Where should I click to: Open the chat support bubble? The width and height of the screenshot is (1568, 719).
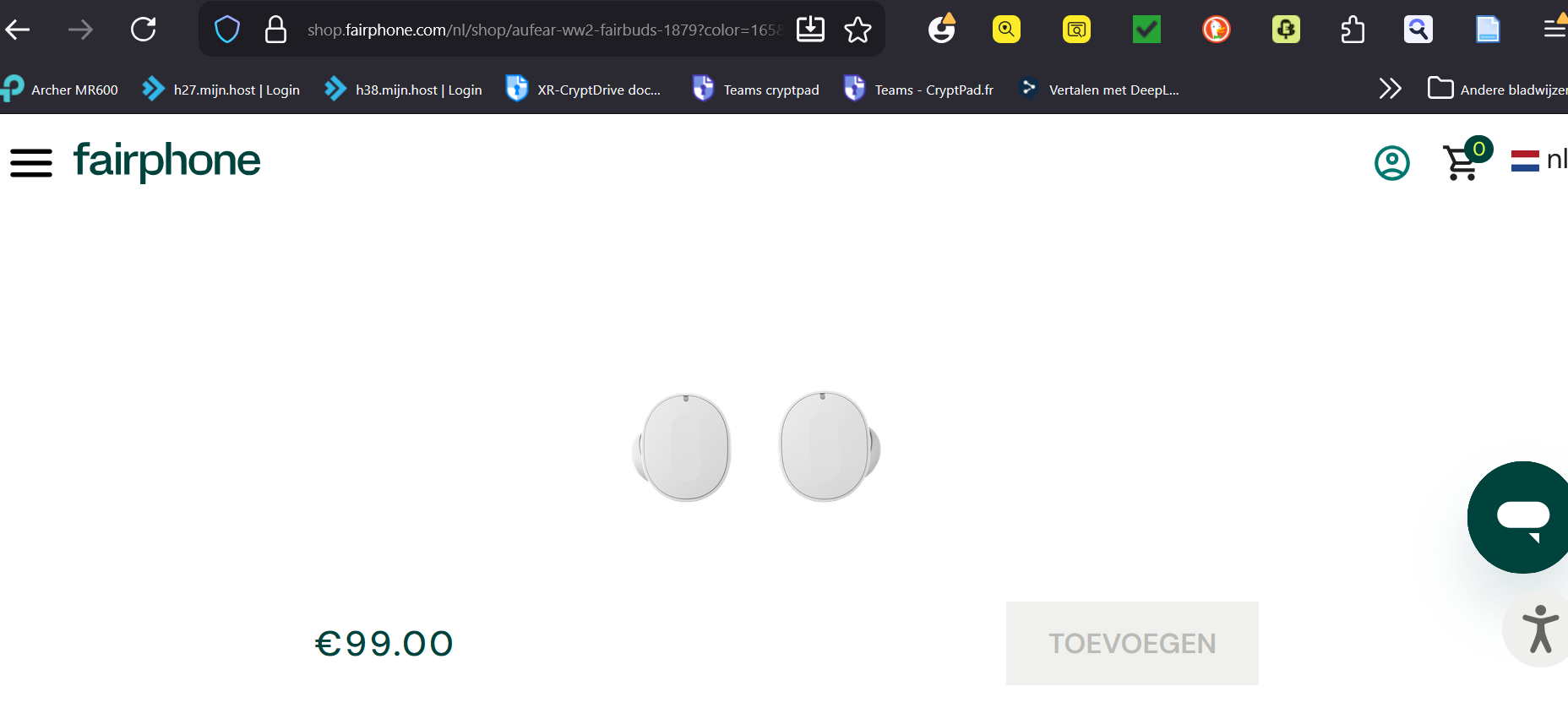[x=1522, y=517]
